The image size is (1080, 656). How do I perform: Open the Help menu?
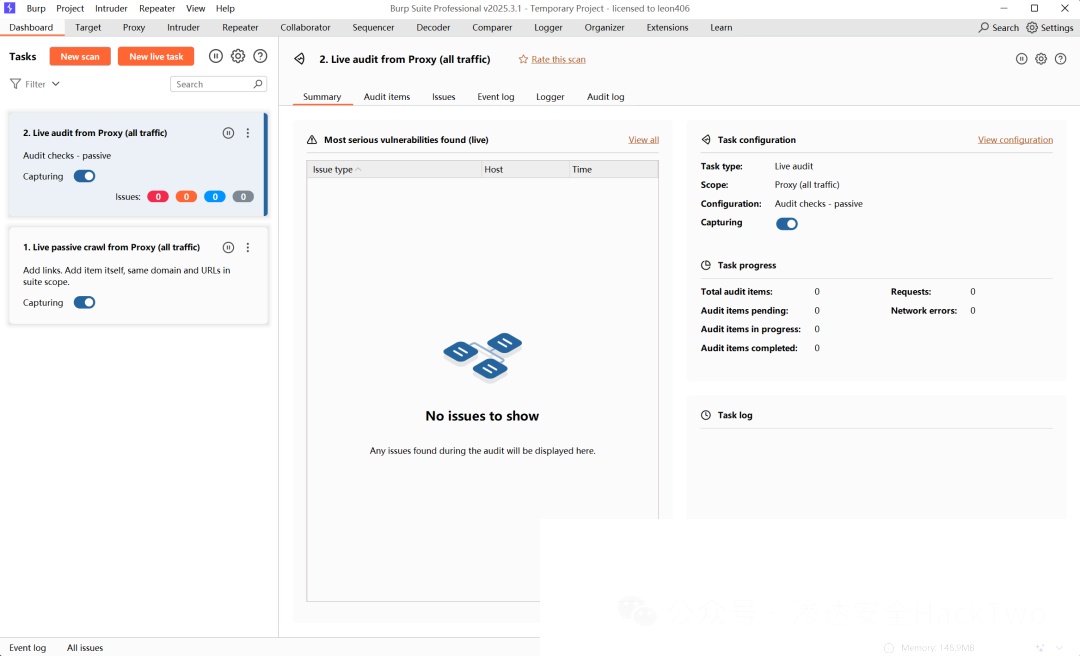coord(225,8)
